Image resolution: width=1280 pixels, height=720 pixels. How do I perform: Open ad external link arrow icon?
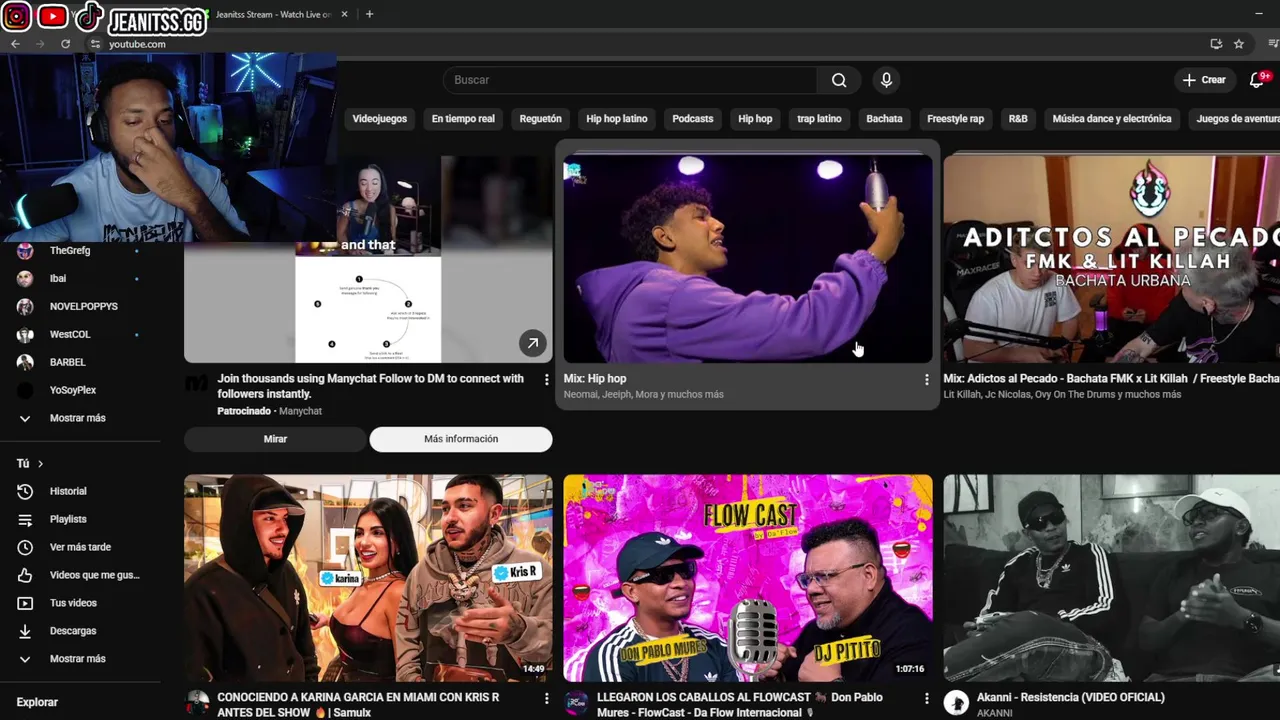tap(533, 344)
